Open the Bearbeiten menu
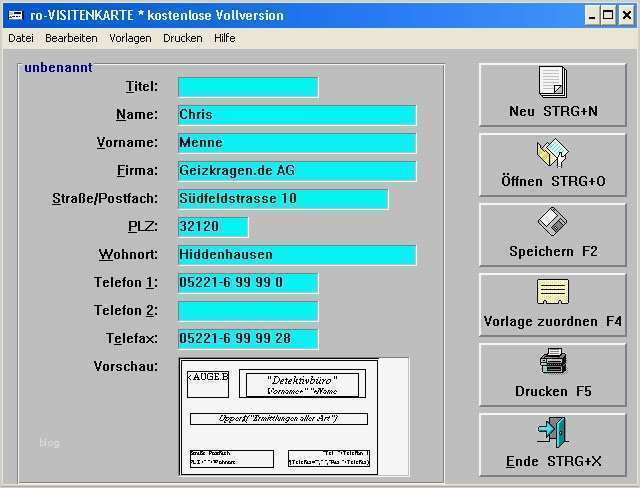This screenshot has height=488, width=640. click(71, 38)
